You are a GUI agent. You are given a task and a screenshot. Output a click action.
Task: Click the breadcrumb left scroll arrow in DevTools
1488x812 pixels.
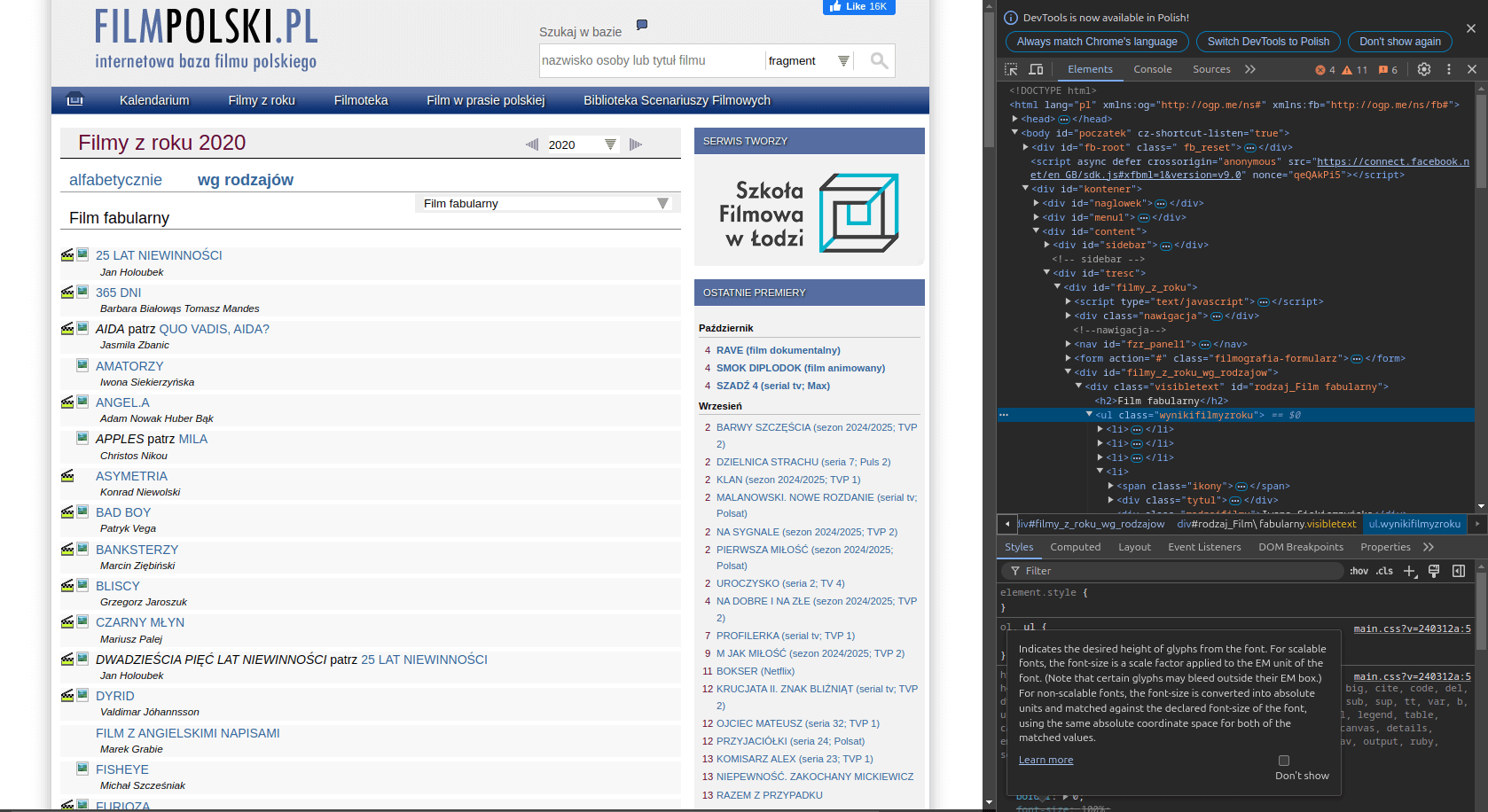pyautogui.click(x=1006, y=524)
